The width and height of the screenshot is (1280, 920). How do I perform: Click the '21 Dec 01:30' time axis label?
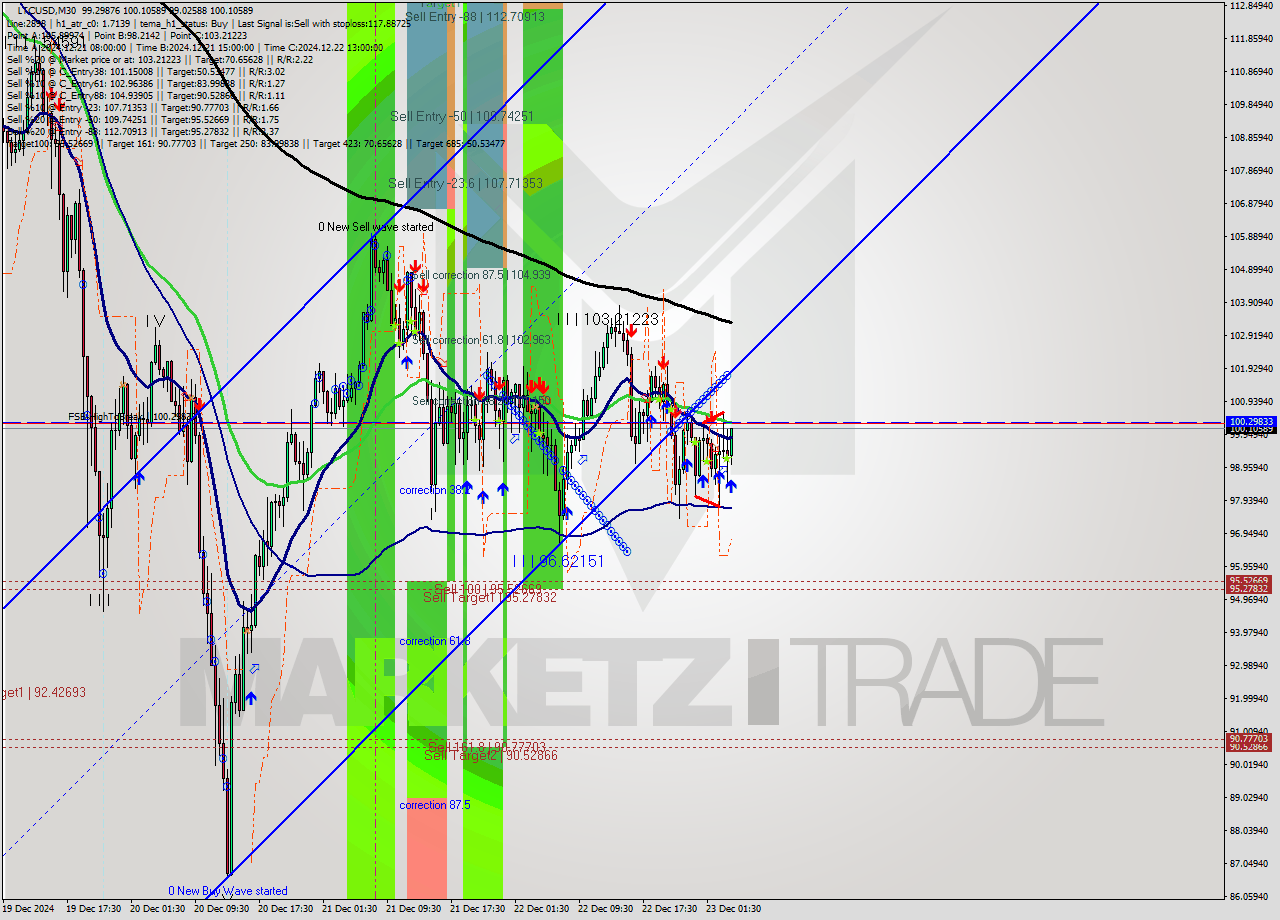[350, 909]
